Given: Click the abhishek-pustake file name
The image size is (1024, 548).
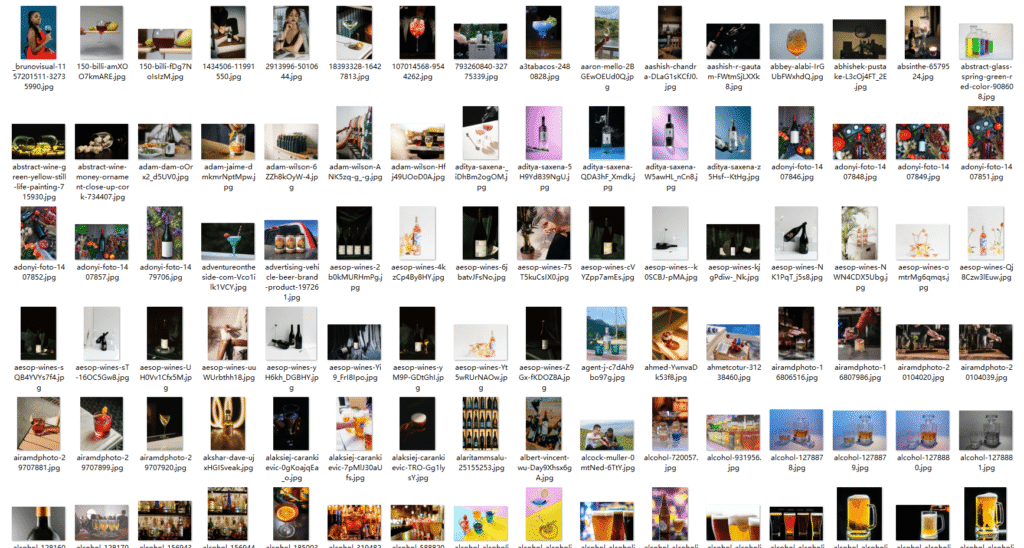Looking at the screenshot, I should coord(860,76).
